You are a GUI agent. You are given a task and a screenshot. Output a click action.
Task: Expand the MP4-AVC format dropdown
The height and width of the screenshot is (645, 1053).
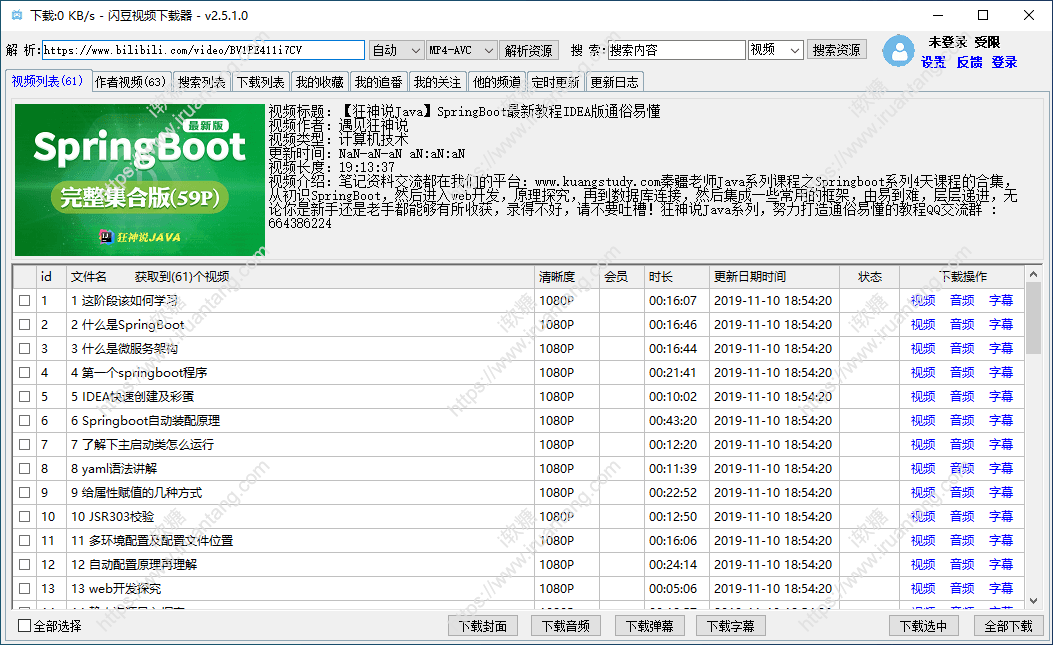(x=461, y=50)
